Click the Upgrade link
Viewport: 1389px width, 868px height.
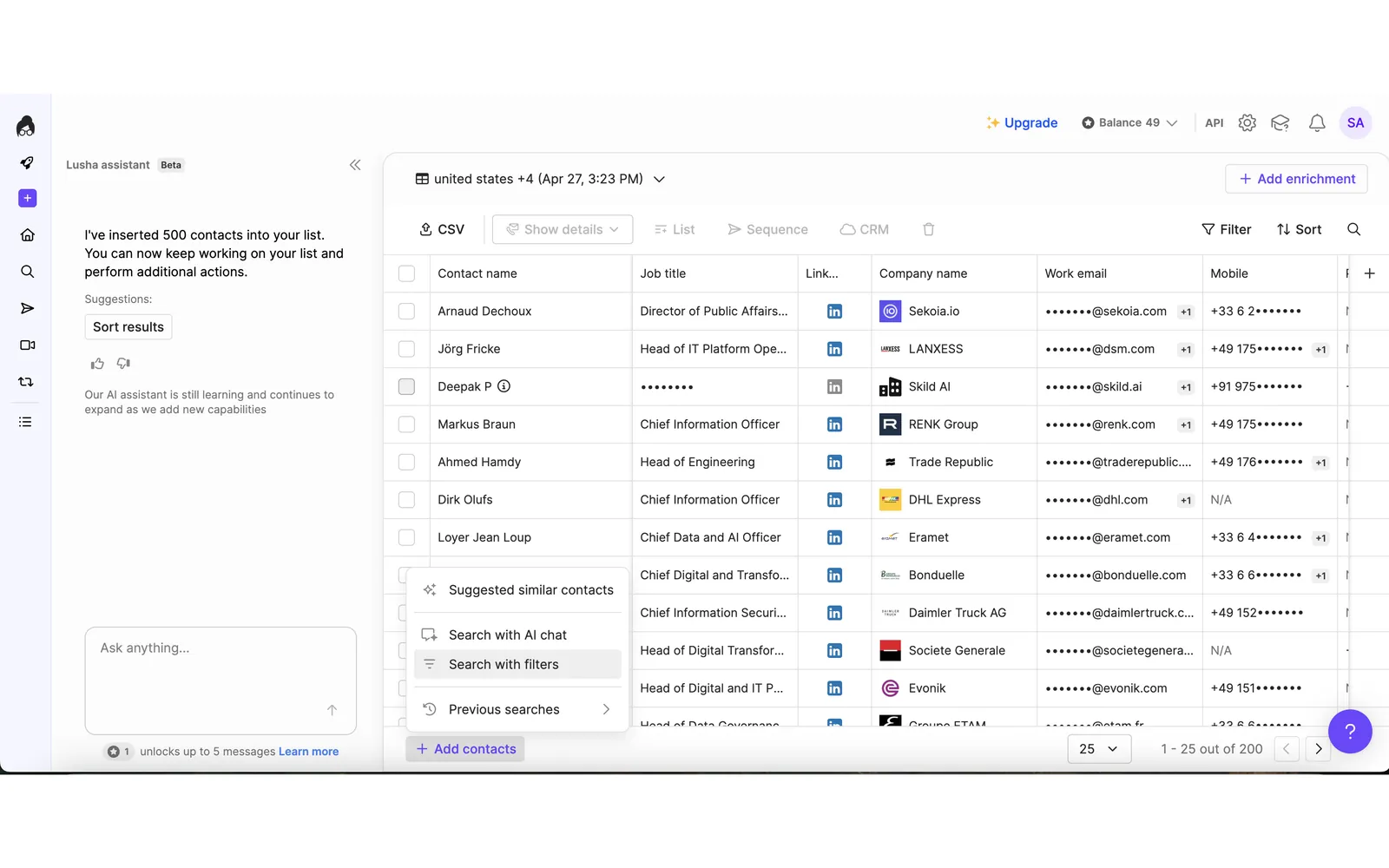pos(1022,122)
